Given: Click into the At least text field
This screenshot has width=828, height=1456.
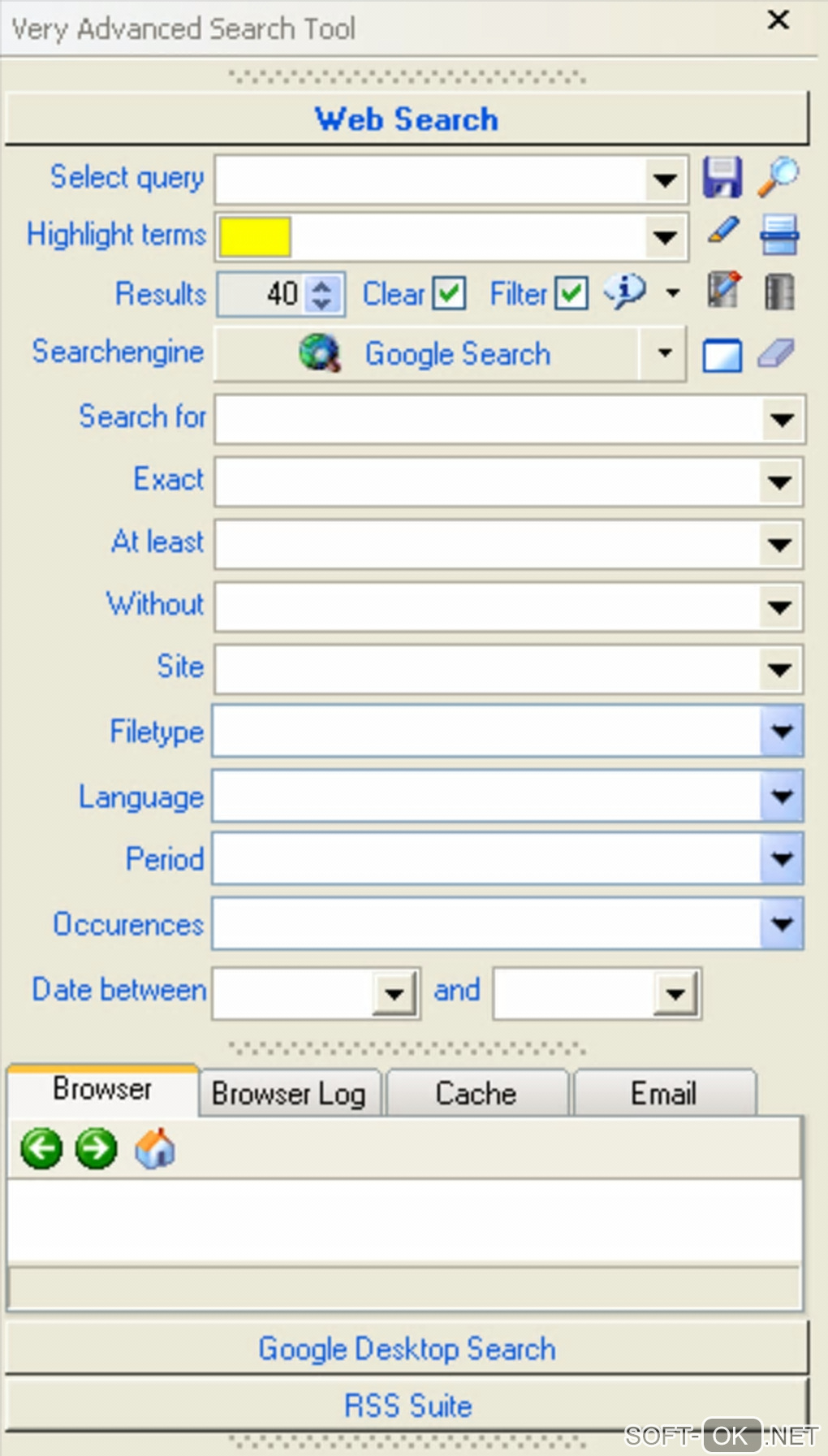Looking at the screenshot, I should pos(488,545).
